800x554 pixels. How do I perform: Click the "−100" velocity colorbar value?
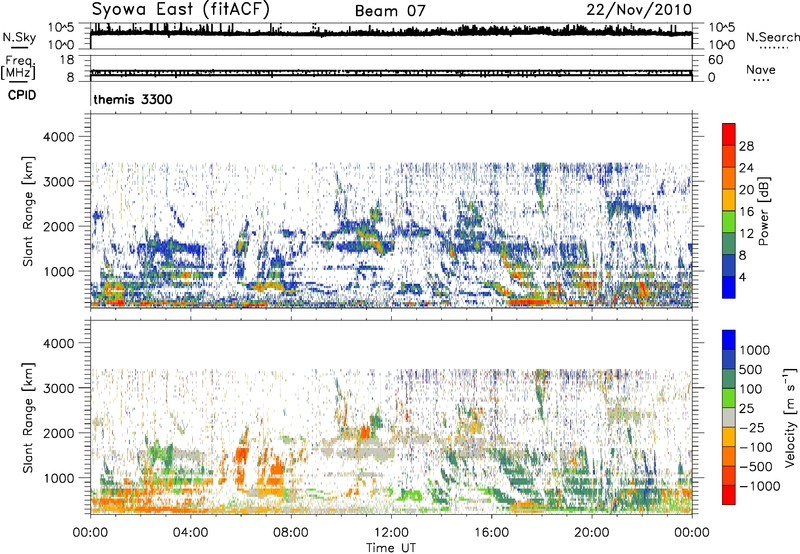[x=756, y=447]
